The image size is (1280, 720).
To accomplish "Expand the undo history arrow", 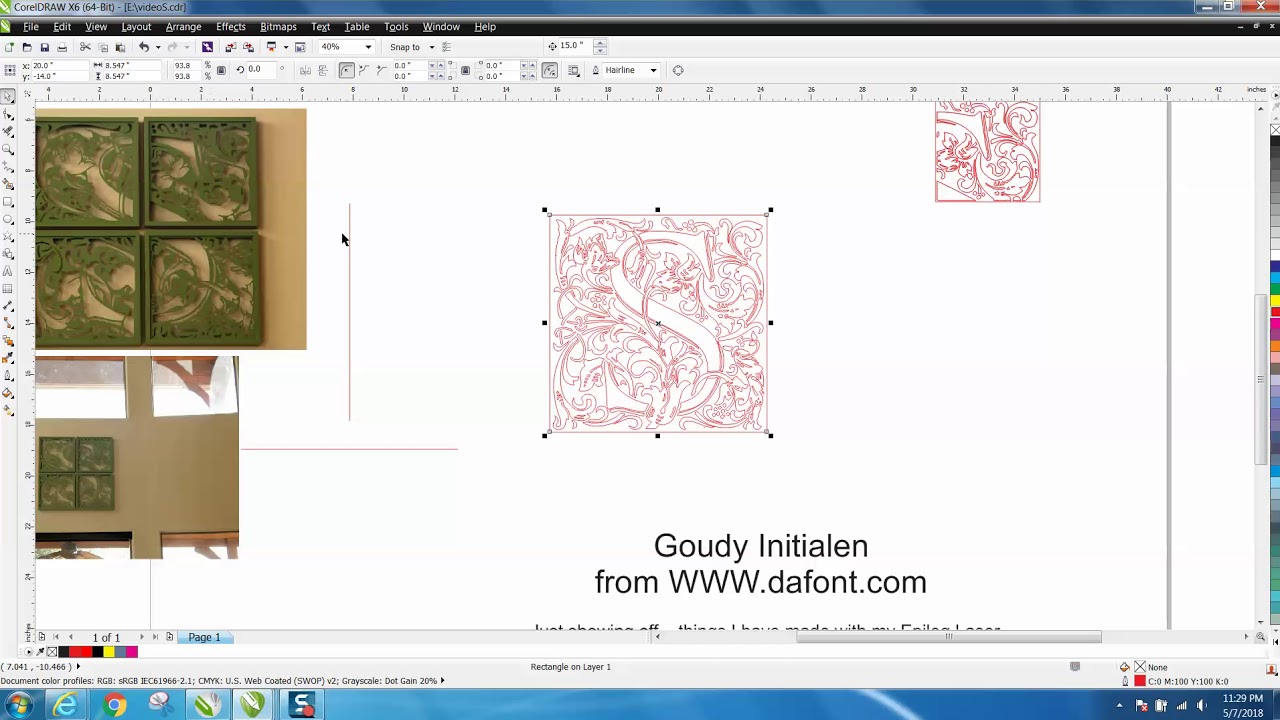I will click(x=157, y=47).
